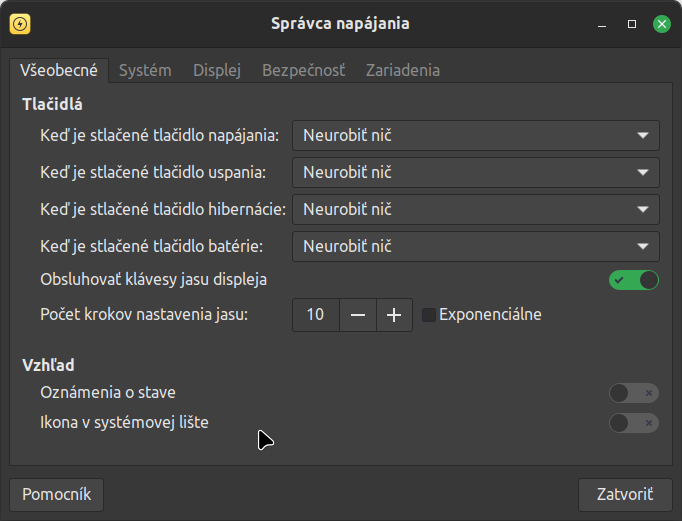
Task: Minimize the Správca napájania window
Action: point(601,23)
